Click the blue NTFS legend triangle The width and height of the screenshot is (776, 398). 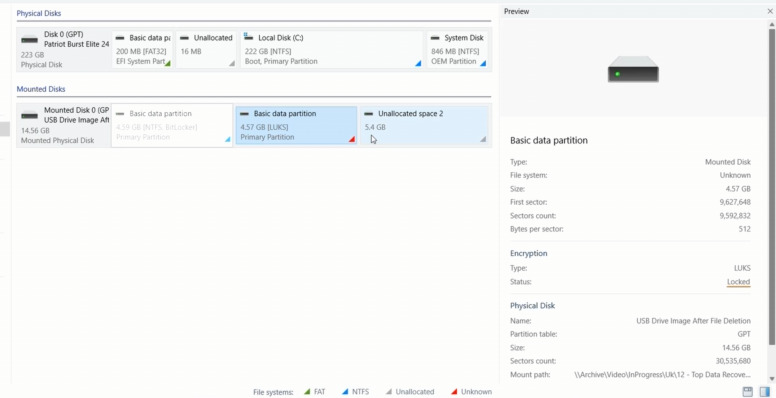pyautogui.click(x=344, y=392)
